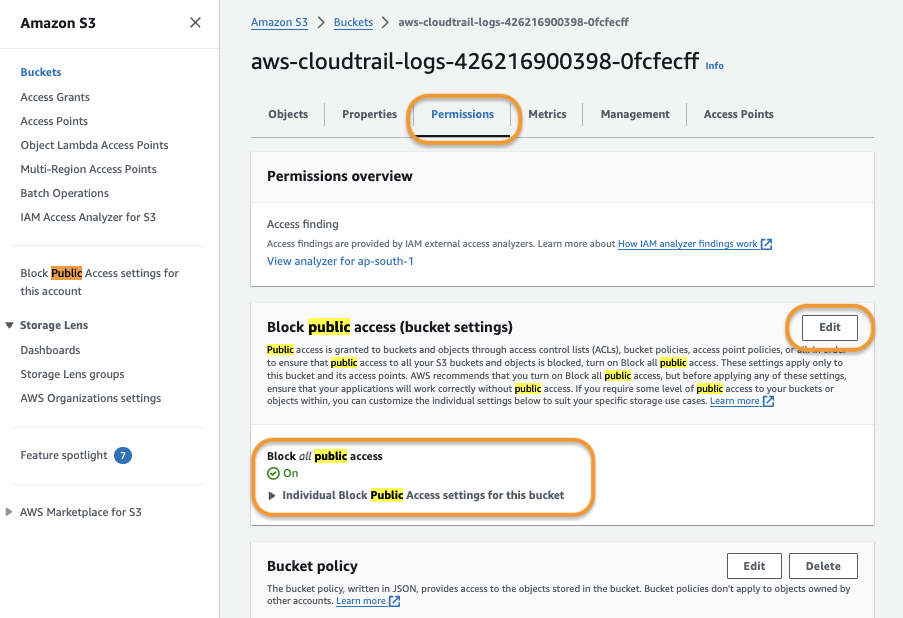The image size is (903, 618).
Task: Select the Permissions tab
Action: 462,114
